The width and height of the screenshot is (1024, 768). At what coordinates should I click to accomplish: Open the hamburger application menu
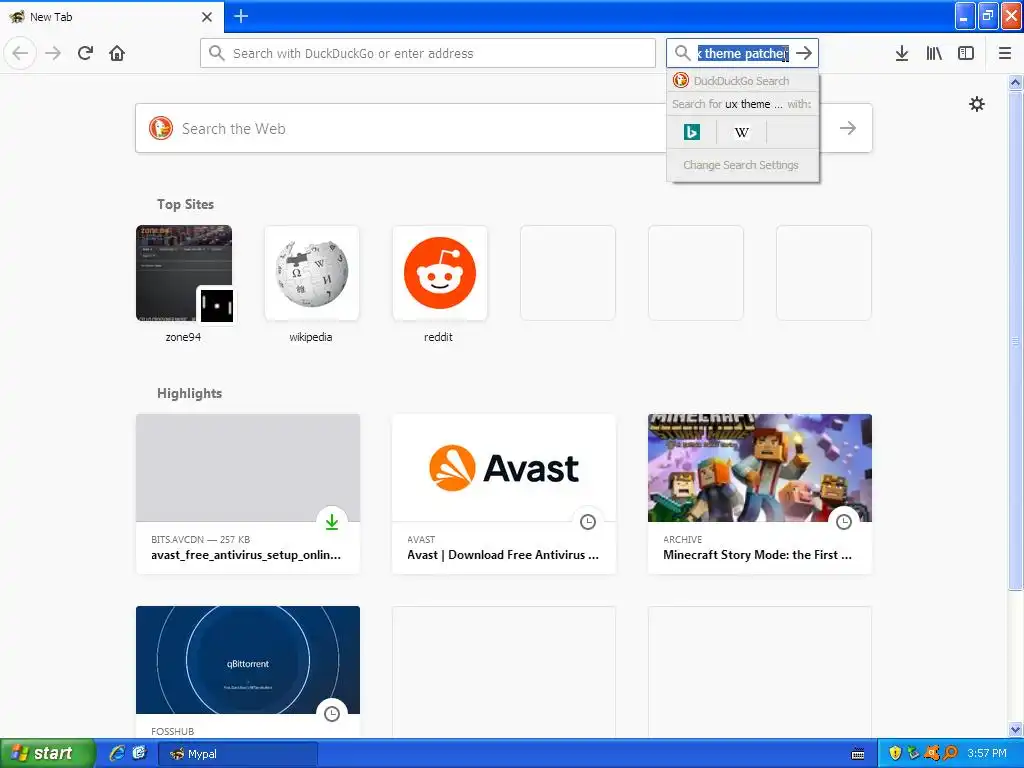tap(1005, 53)
